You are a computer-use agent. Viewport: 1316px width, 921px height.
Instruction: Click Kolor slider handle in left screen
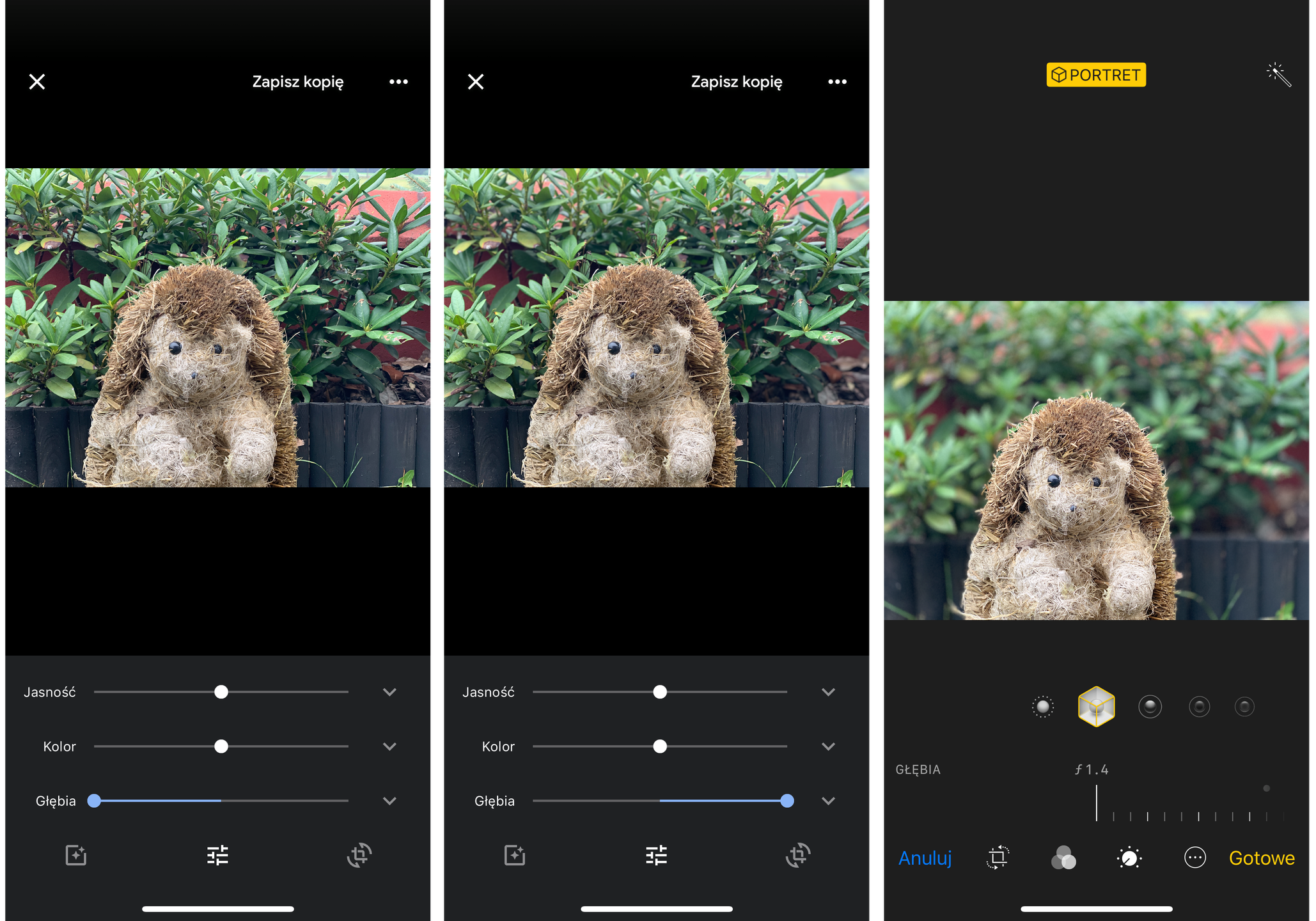(x=221, y=746)
